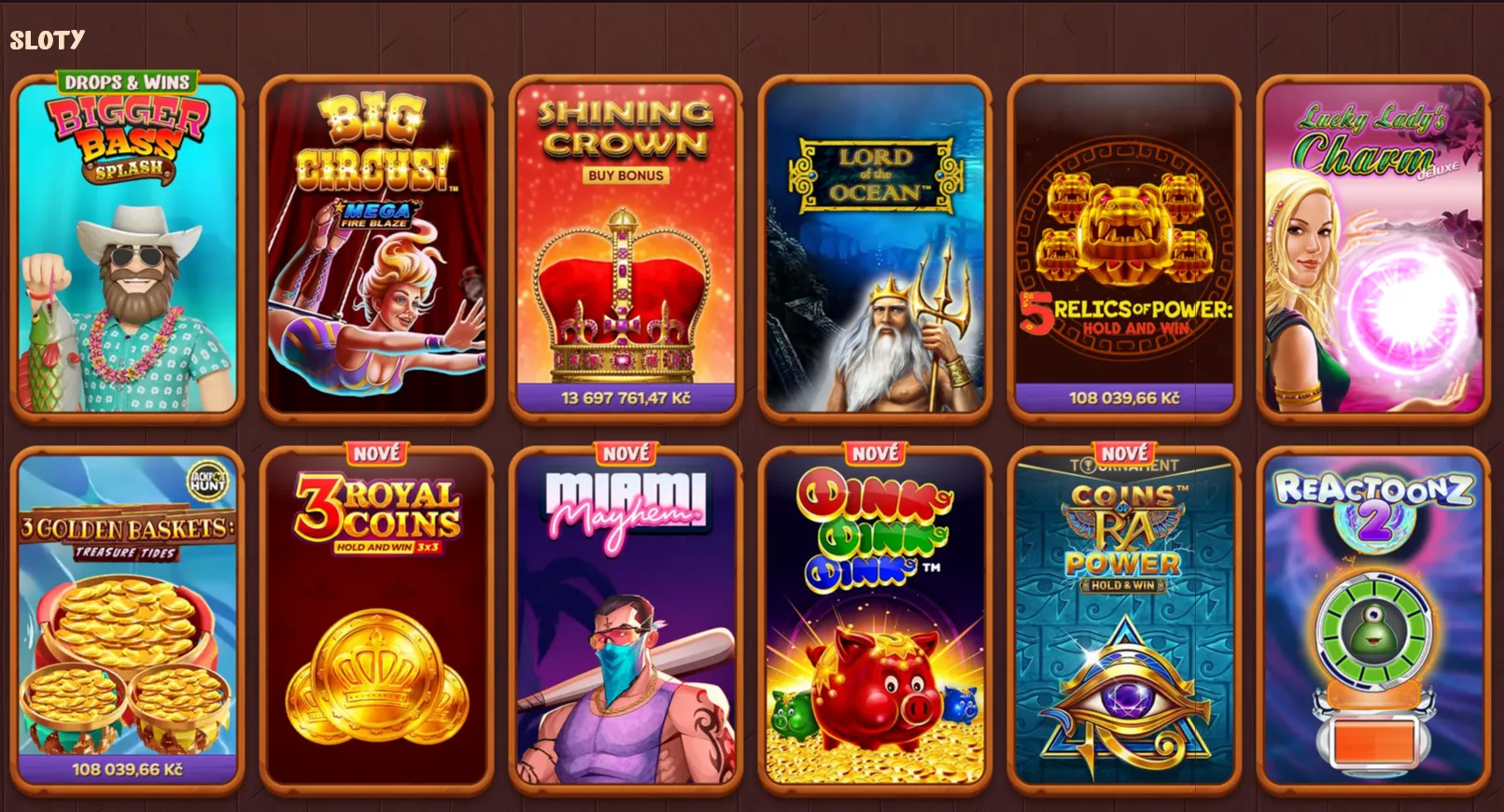1504x812 pixels.
Task: Open the Bigger Bass Splash slot
Action: tap(127, 247)
